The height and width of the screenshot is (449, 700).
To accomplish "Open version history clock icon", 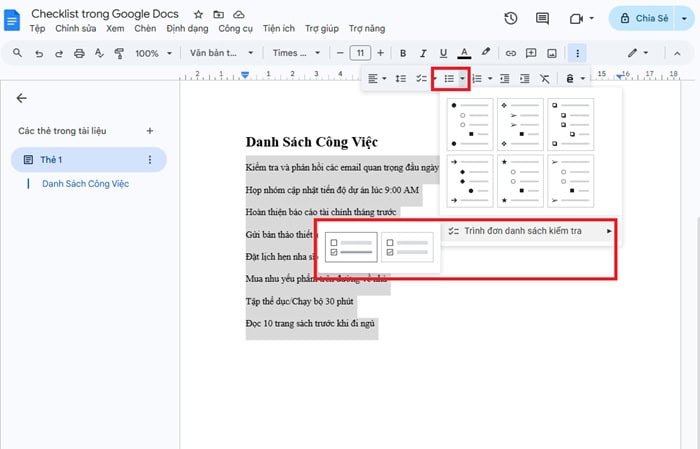I will tap(511, 19).
